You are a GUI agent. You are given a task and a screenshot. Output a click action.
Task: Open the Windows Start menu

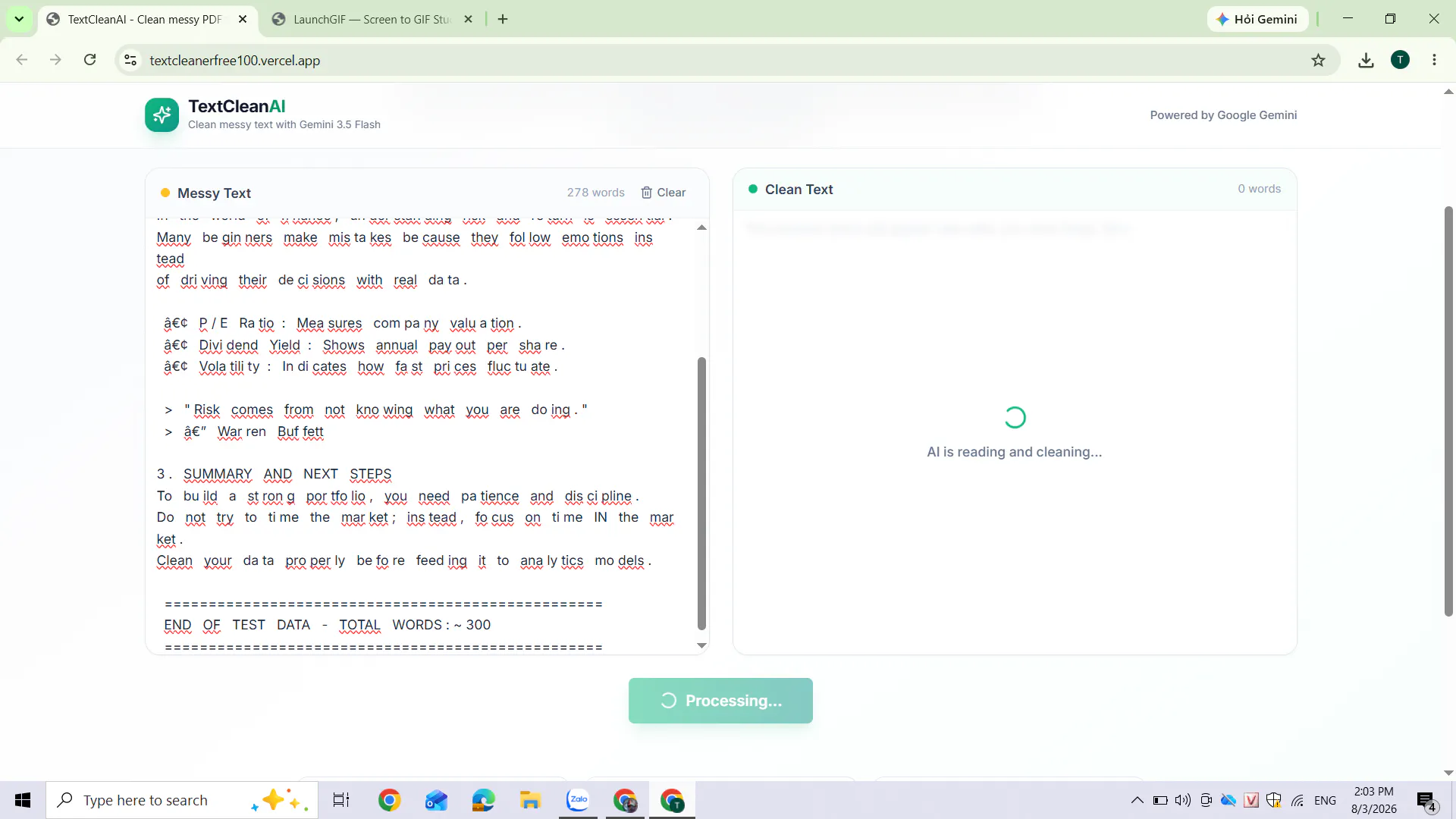tap(23, 800)
